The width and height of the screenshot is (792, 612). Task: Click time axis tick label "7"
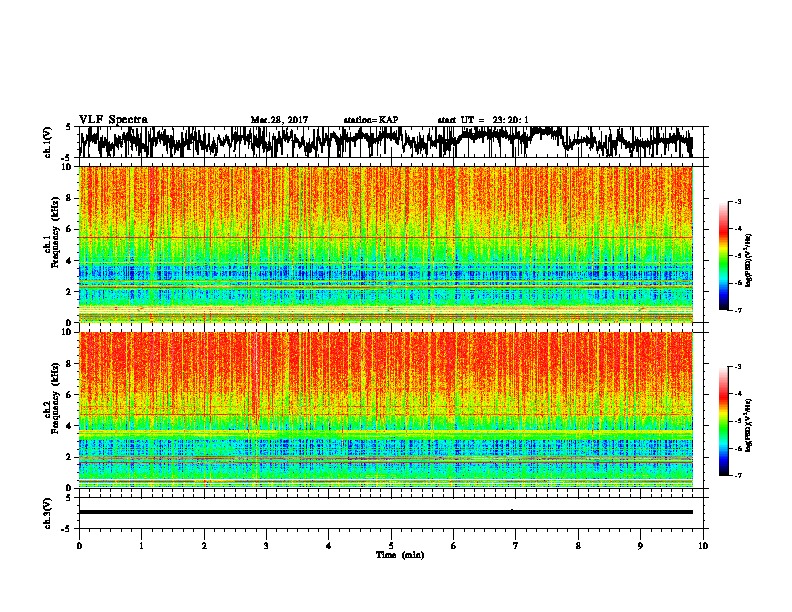[x=516, y=546]
